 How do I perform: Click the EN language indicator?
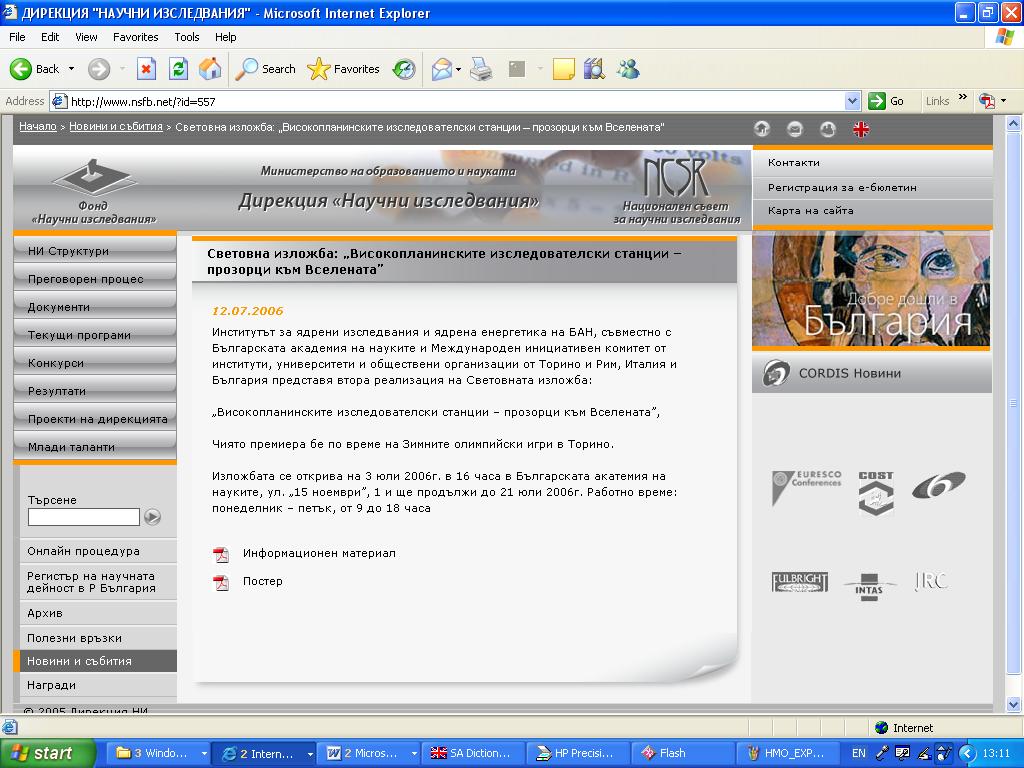[859, 754]
